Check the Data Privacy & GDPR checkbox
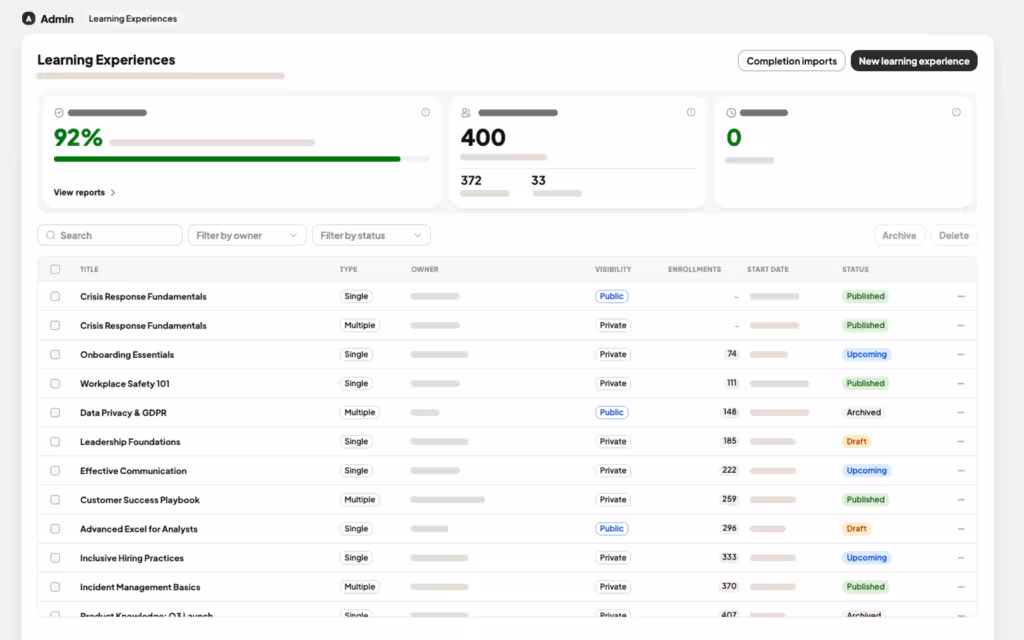 pyautogui.click(x=55, y=413)
